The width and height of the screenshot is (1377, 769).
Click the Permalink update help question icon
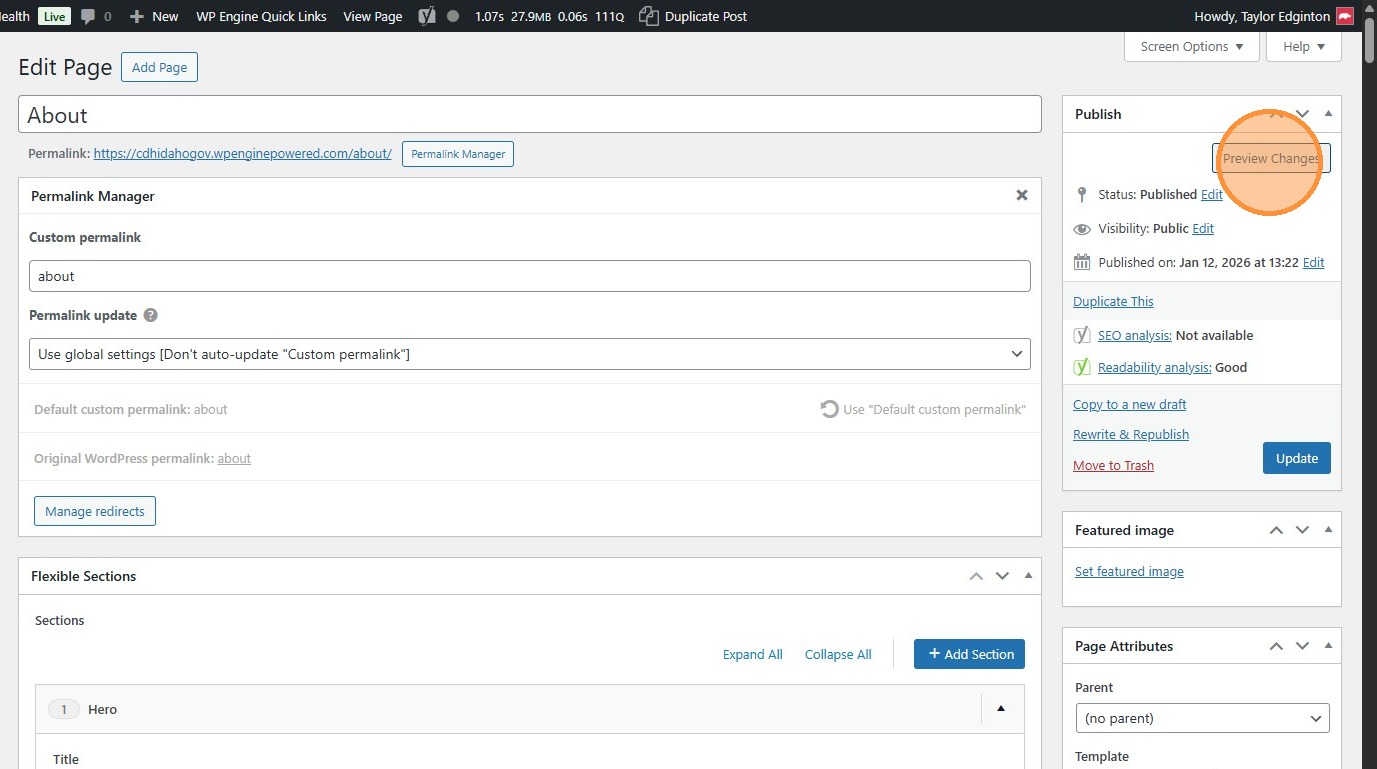pos(151,315)
